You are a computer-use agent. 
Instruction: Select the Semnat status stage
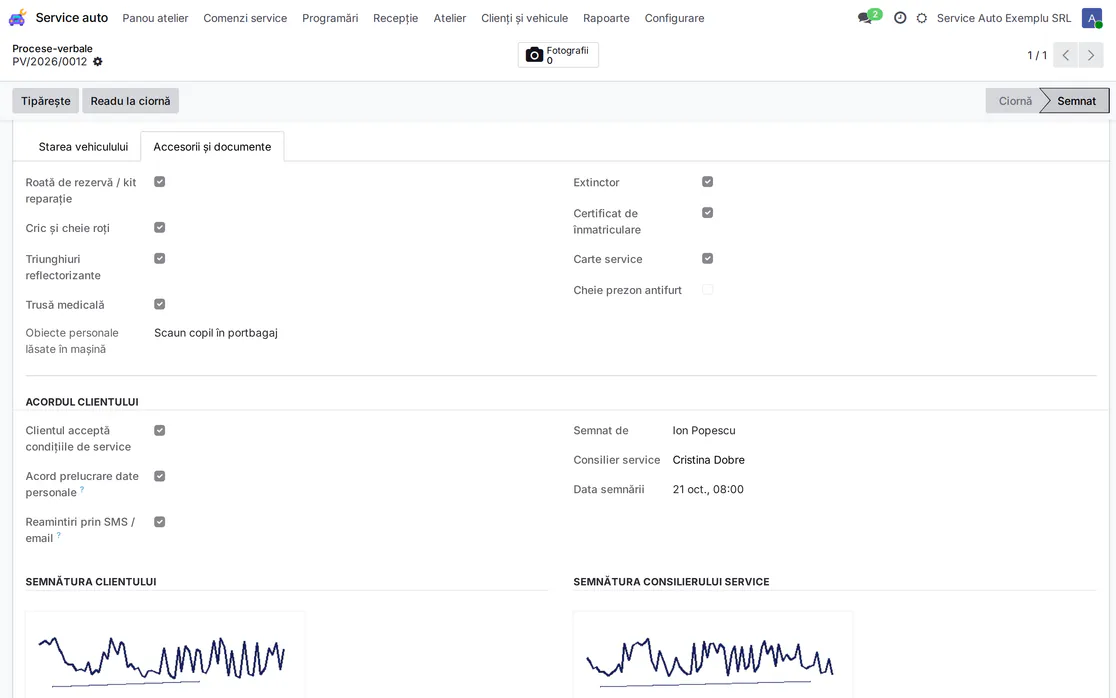click(x=1076, y=101)
